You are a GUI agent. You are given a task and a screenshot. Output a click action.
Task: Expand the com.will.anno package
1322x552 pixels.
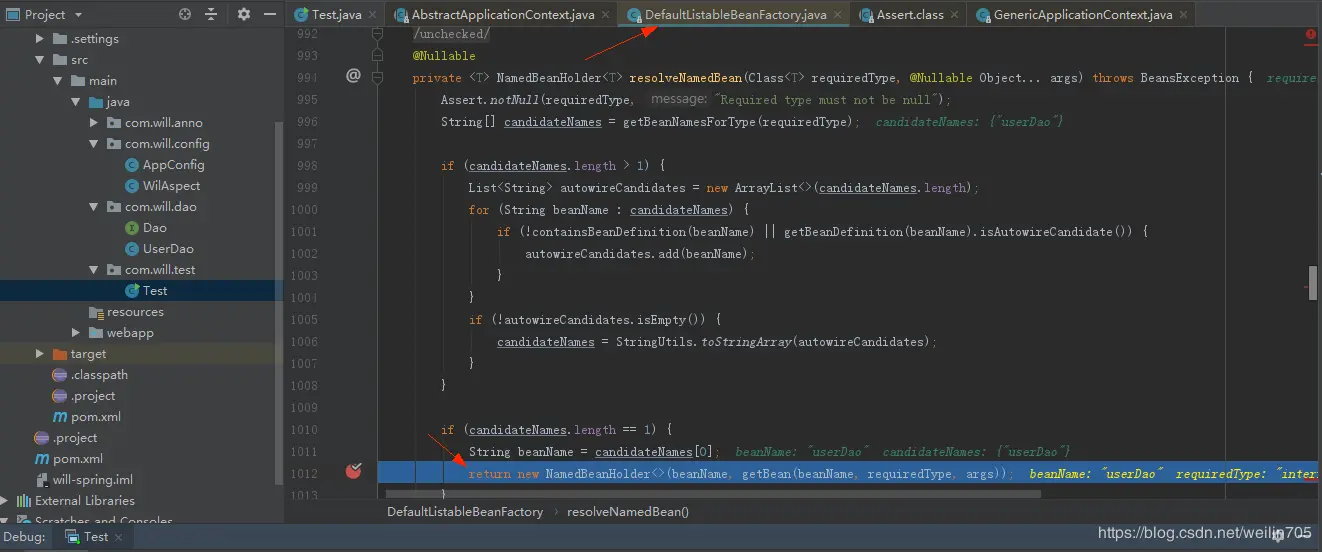[x=94, y=123]
